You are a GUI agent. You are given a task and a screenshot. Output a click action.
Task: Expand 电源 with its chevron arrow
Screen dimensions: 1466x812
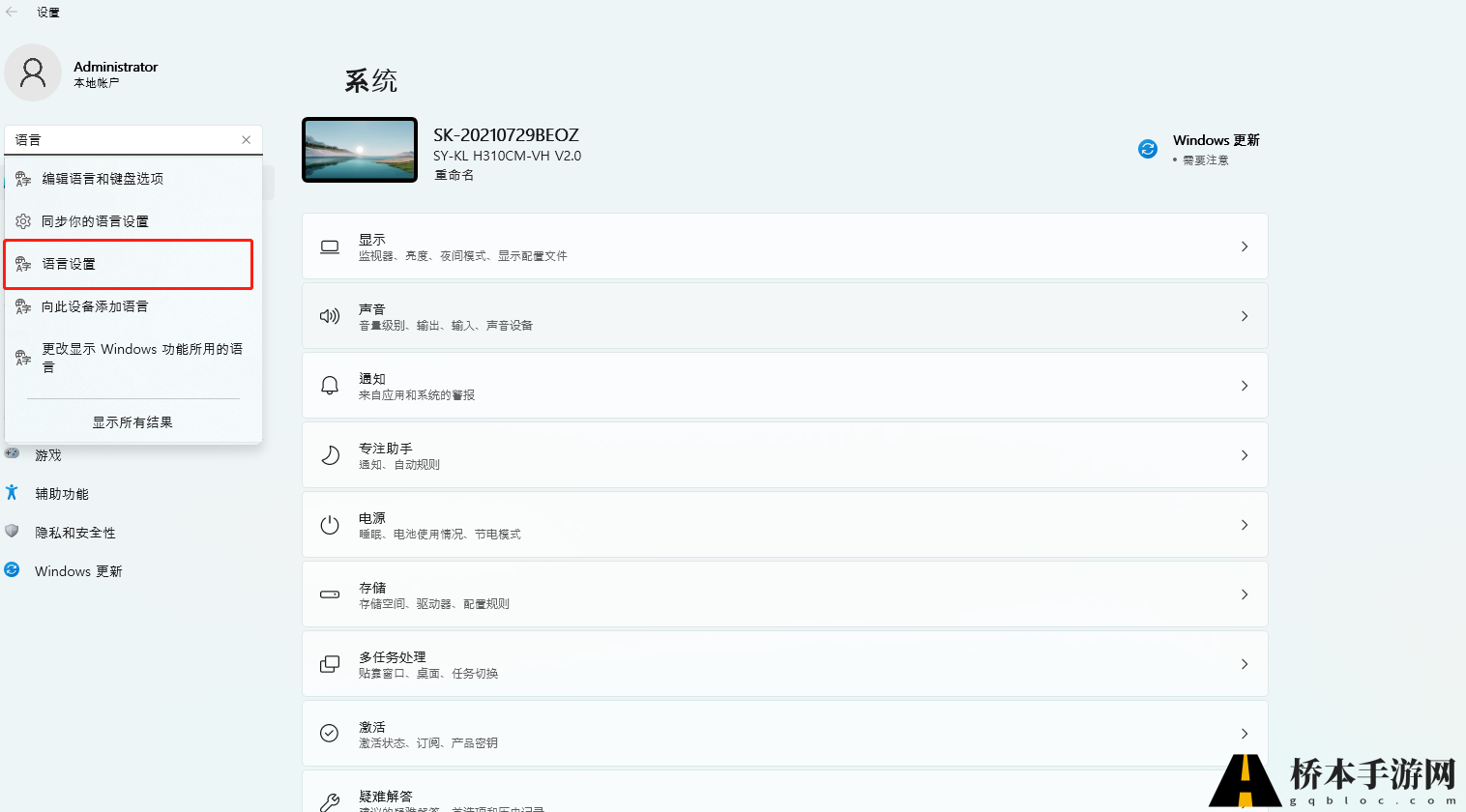[x=1245, y=525]
